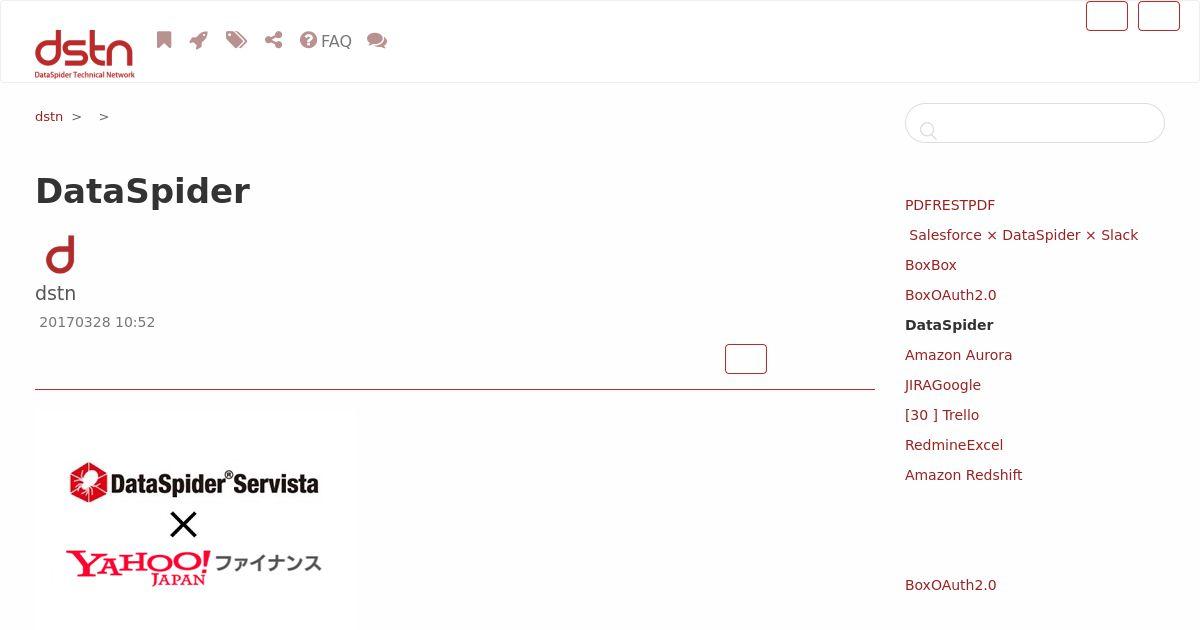This screenshot has width=1200, height=630.
Task: Click the second outlined button at top right
Action: click(x=1159, y=16)
